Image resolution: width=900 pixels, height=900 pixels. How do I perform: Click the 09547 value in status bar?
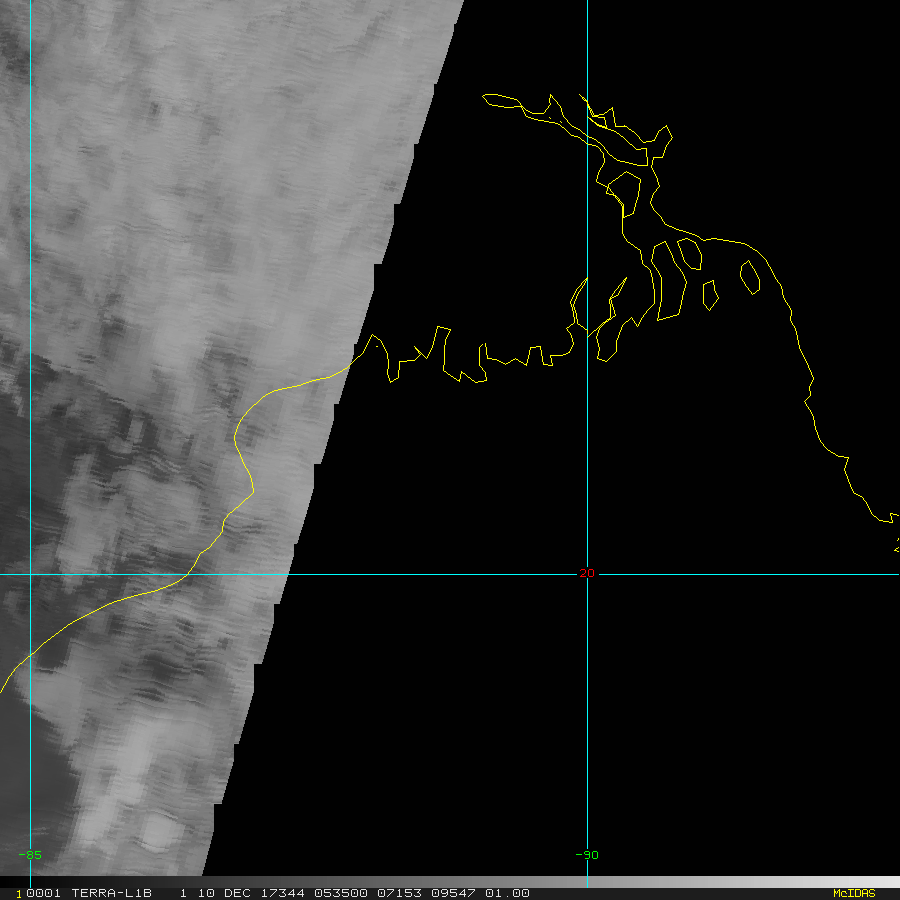(x=451, y=893)
